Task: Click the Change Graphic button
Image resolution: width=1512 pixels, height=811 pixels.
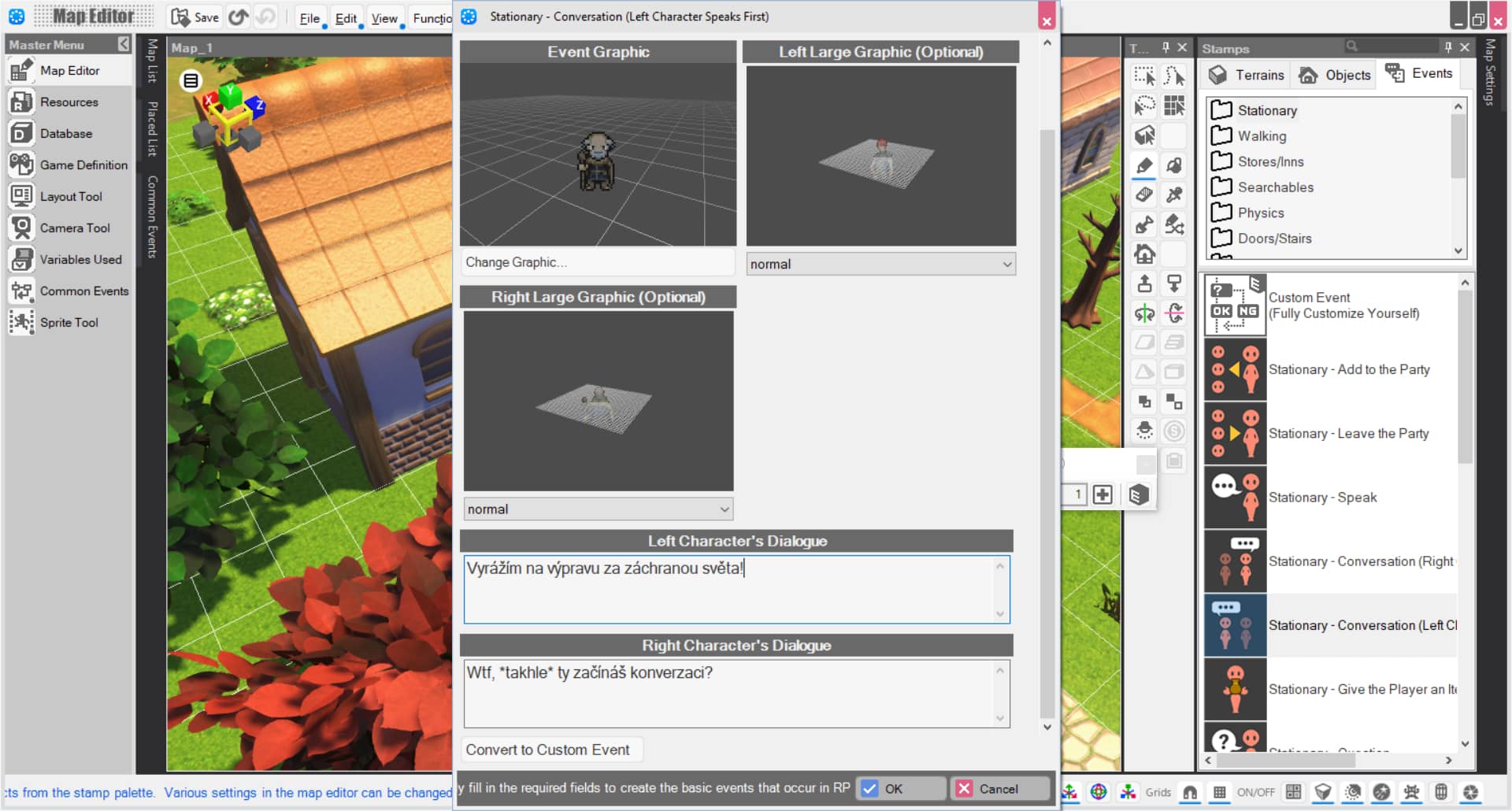Action: 597,262
